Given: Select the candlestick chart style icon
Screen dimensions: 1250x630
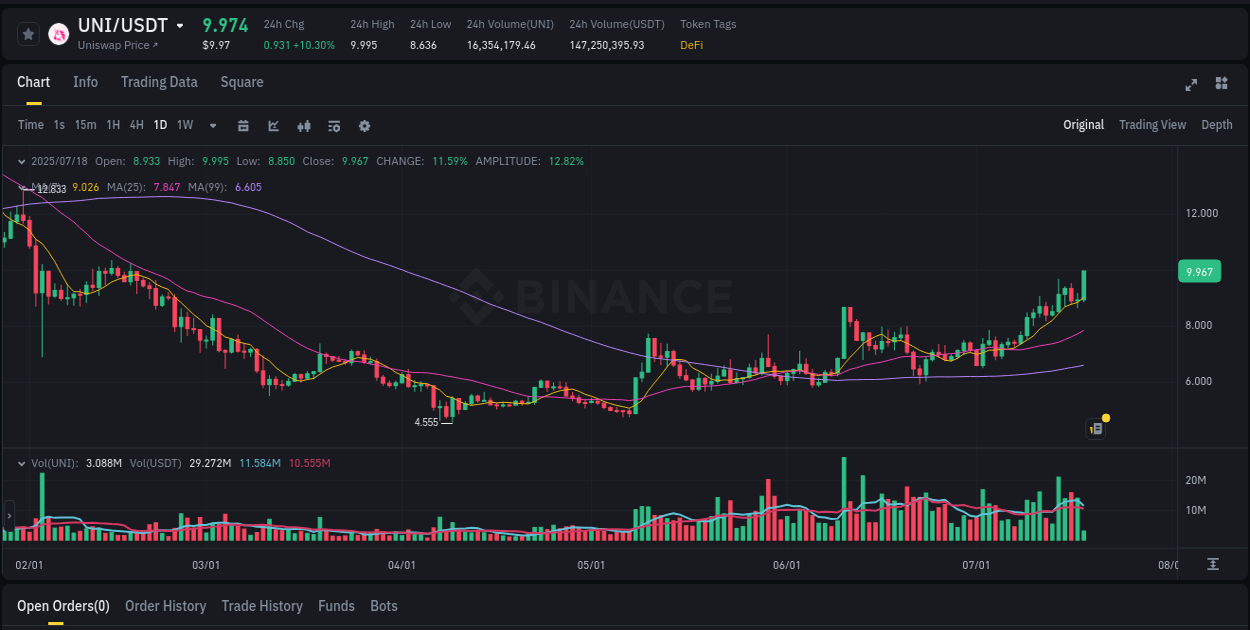Looking at the screenshot, I should pos(303,125).
